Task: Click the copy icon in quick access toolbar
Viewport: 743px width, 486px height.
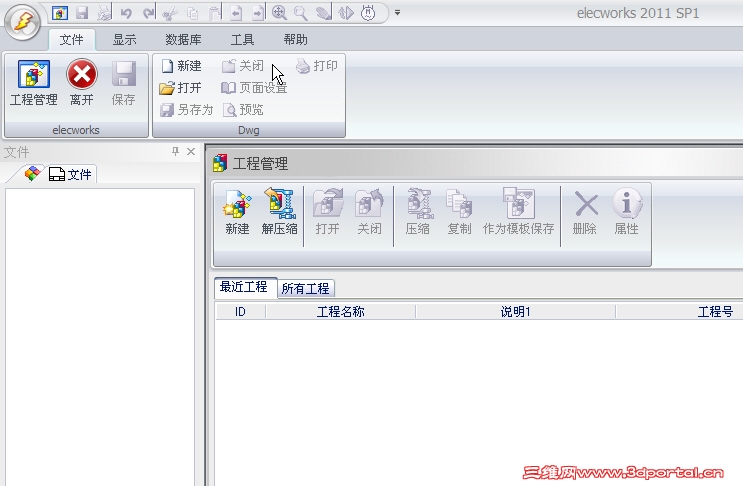Action: pos(192,13)
